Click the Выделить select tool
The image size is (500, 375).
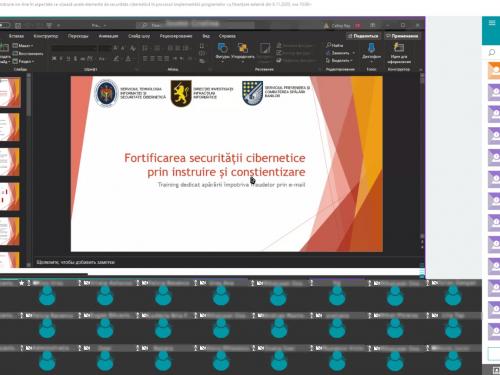click(339, 61)
